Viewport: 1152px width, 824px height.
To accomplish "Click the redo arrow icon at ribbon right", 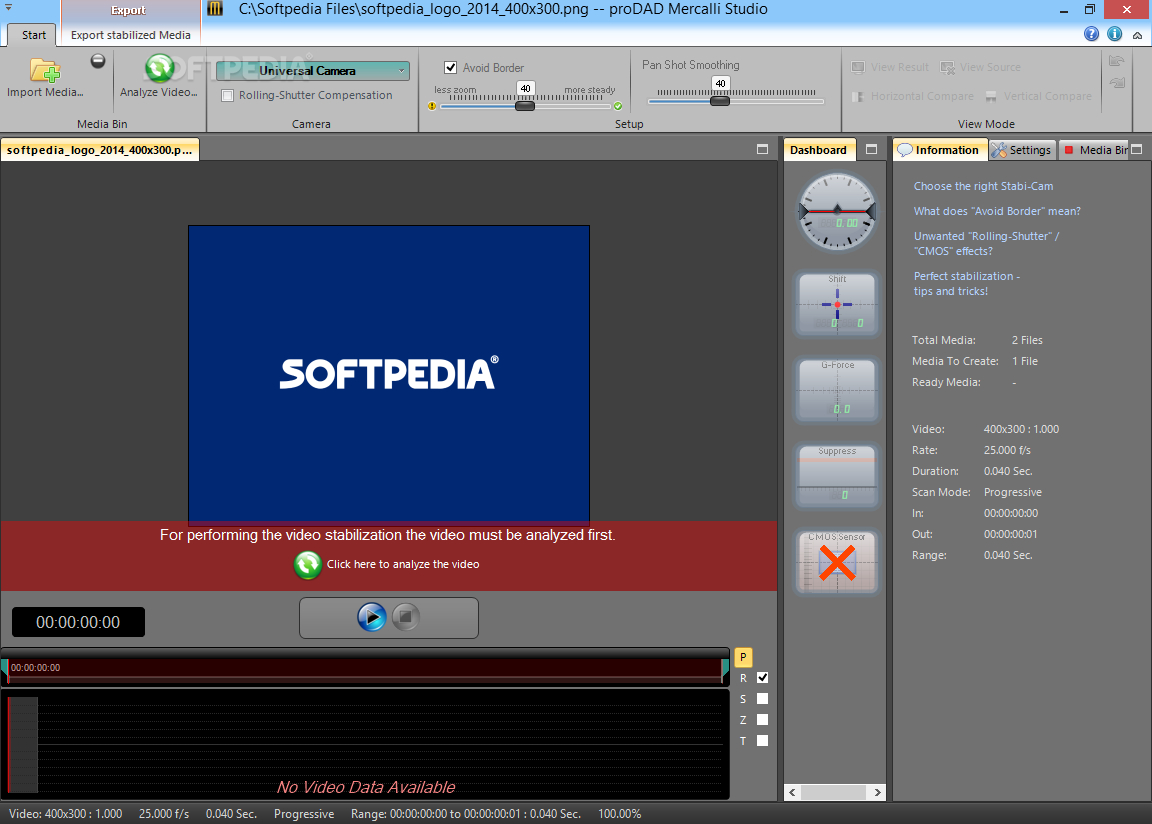I will coord(1117,83).
